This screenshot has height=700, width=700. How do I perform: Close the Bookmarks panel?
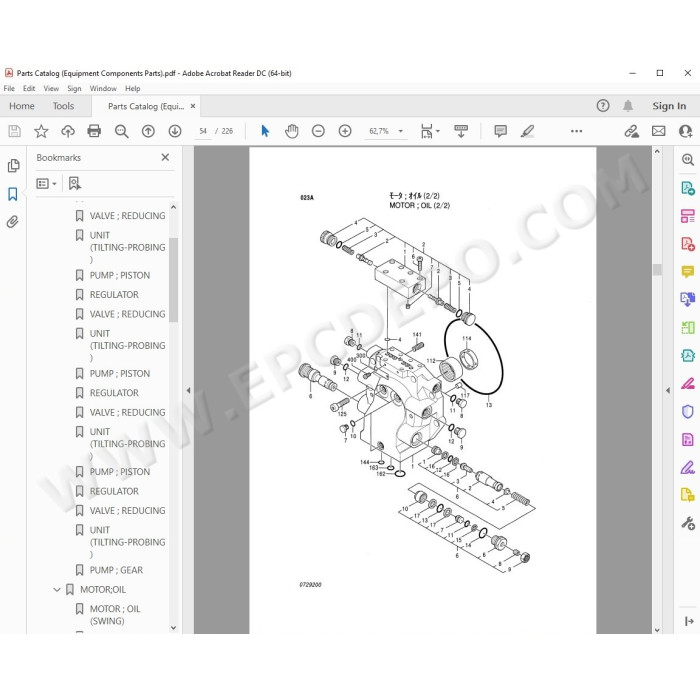coord(165,157)
